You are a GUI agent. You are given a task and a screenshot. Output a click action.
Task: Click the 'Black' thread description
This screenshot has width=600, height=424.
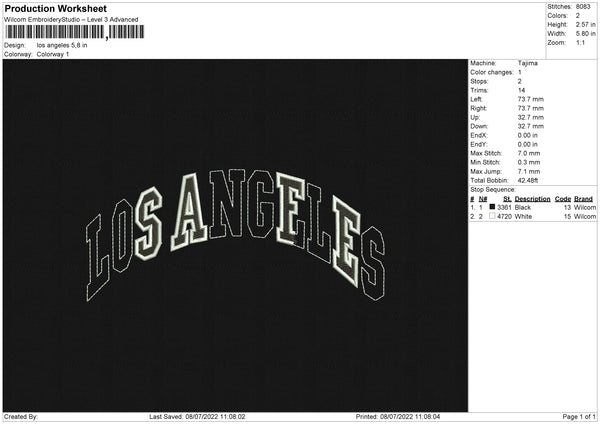(x=523, y=207)
